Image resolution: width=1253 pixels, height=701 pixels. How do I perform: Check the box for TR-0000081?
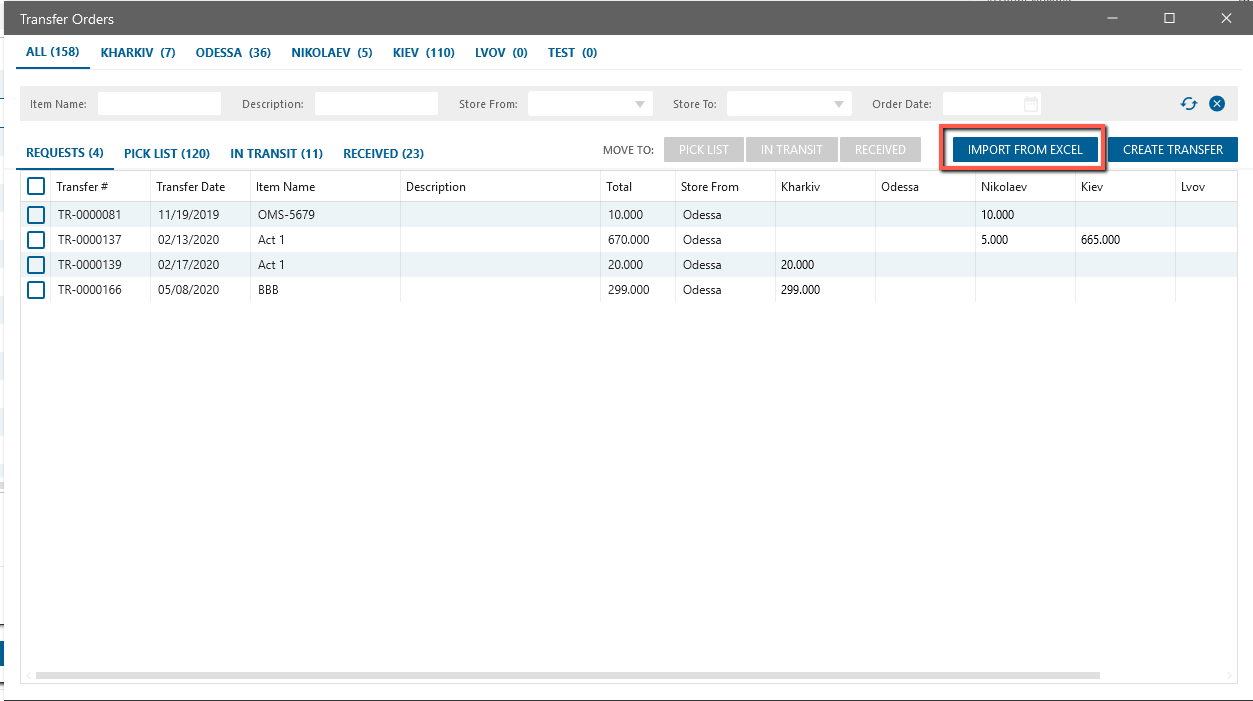pos(36,215)
